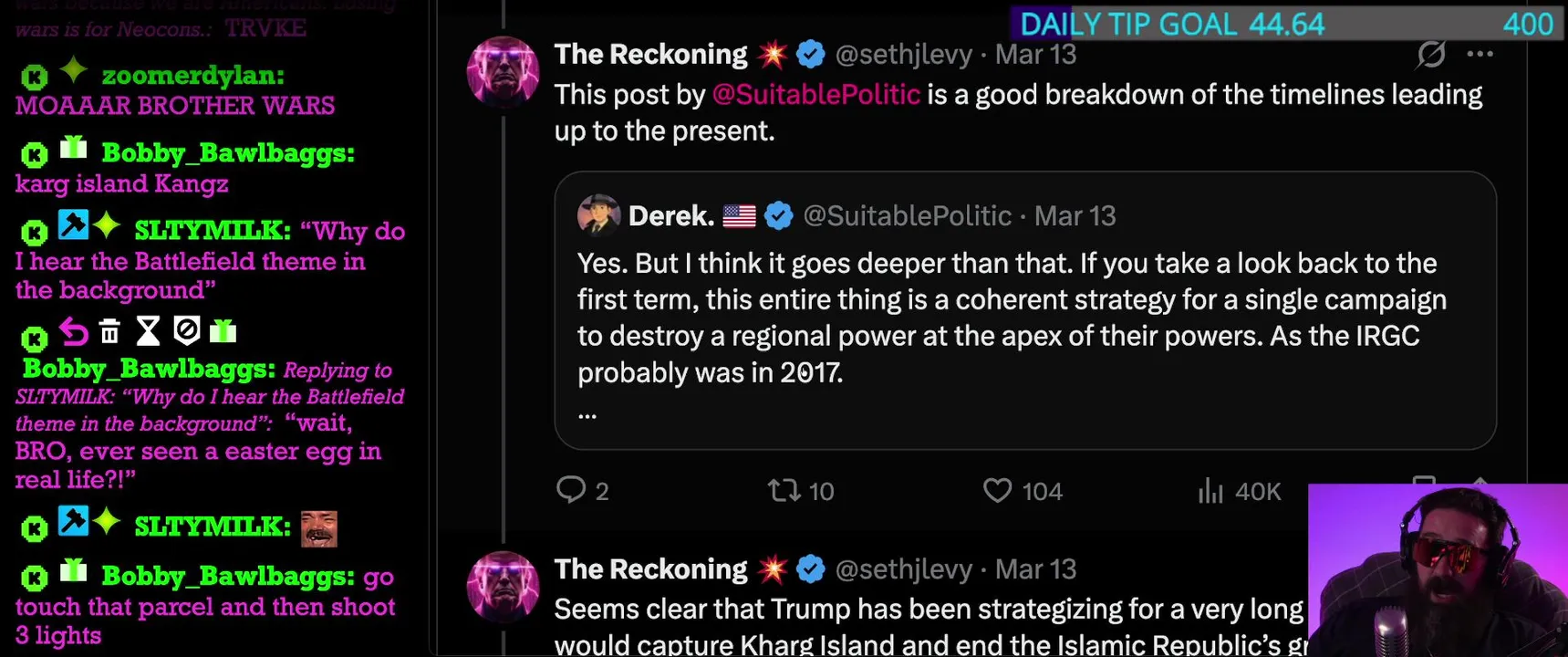Click the streamer webcam overlay

coord(1437,570)
